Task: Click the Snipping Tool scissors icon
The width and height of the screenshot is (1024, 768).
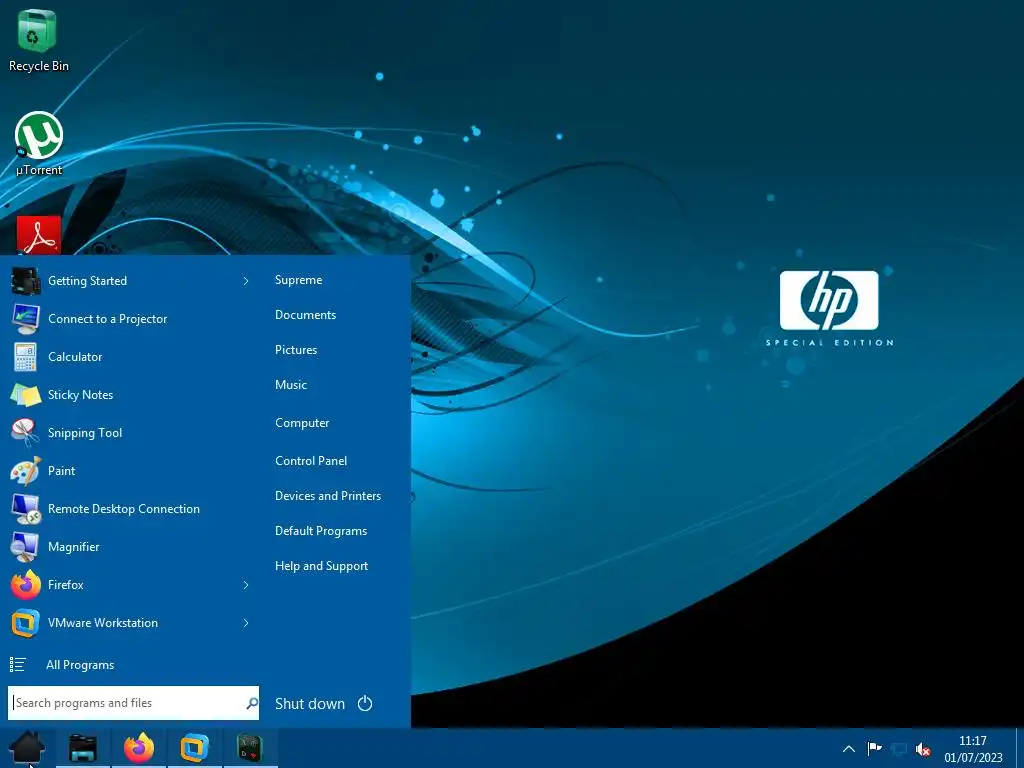Action: pos(25,432)
